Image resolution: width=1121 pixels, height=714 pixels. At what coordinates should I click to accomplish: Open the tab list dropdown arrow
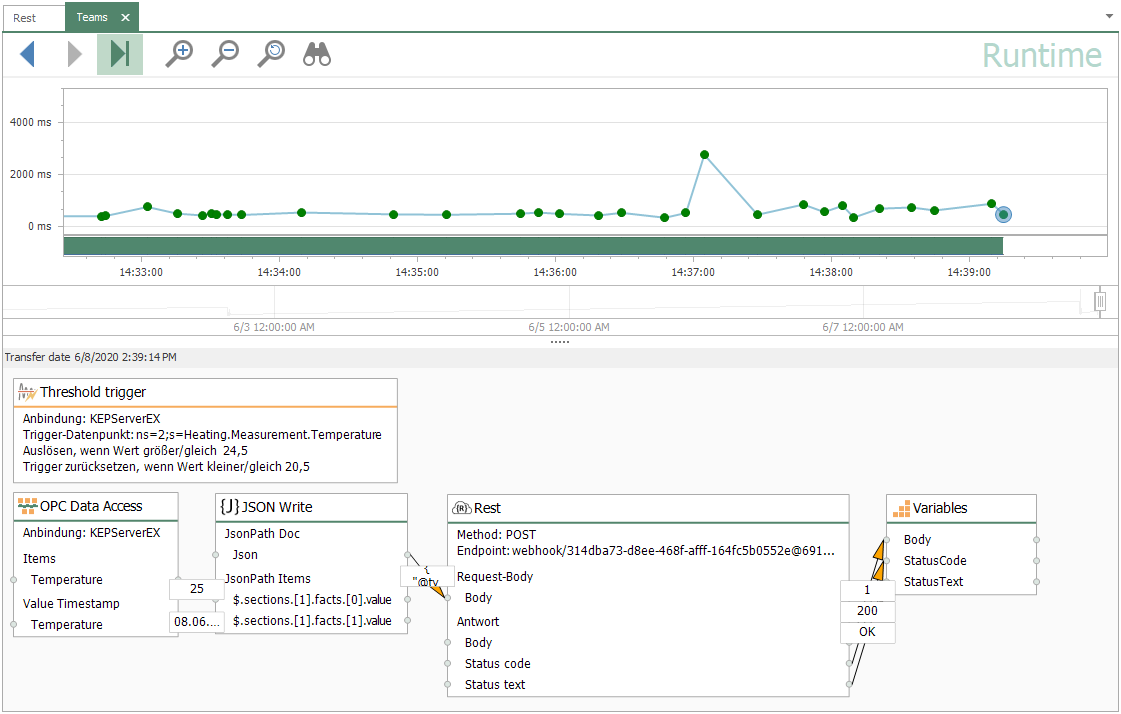pyautogui.click(x=1108, y=17)
